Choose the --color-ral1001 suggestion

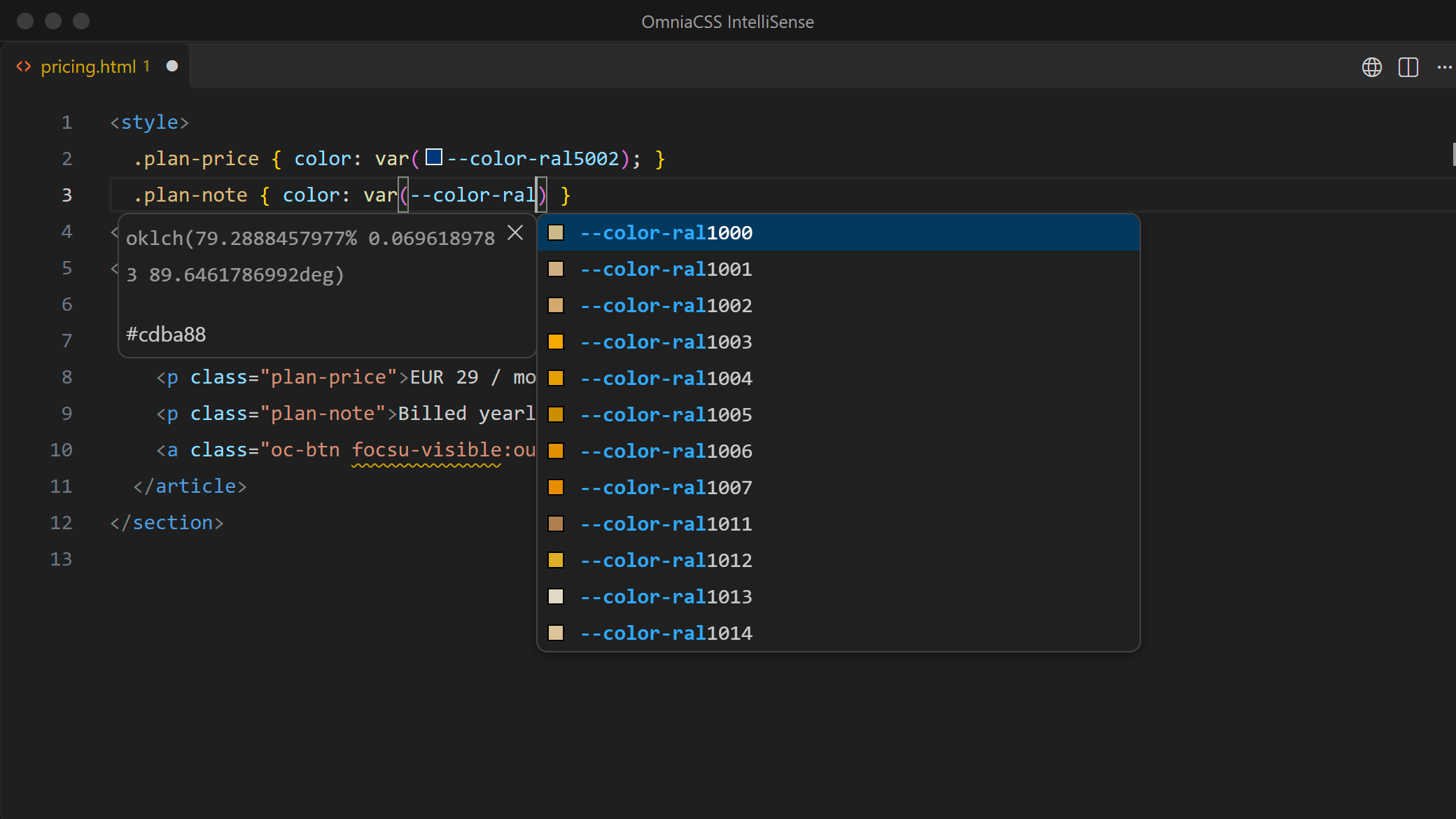point(839,269)
